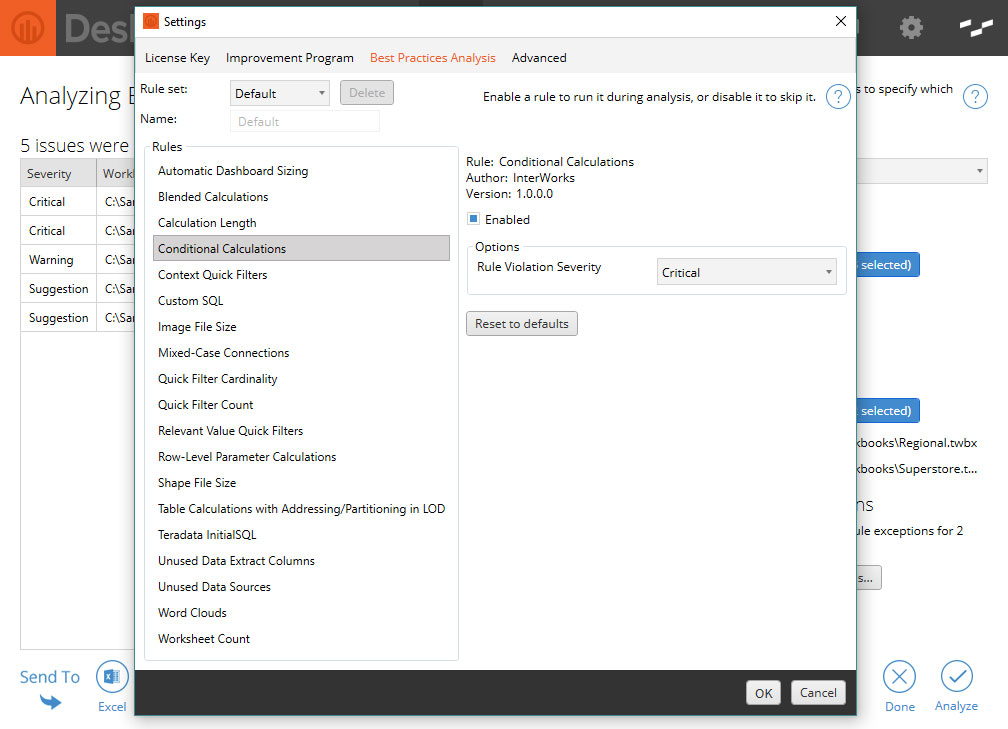This screenshot has height=729, width=1008.
Task: Select the Custom SQL rule
Action: [191, 301]
